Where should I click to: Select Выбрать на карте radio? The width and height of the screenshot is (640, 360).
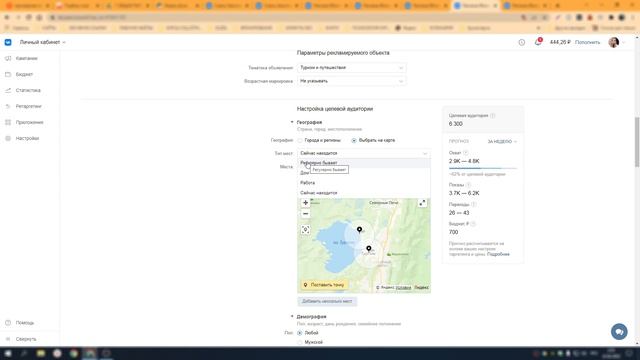click(354, 140)
